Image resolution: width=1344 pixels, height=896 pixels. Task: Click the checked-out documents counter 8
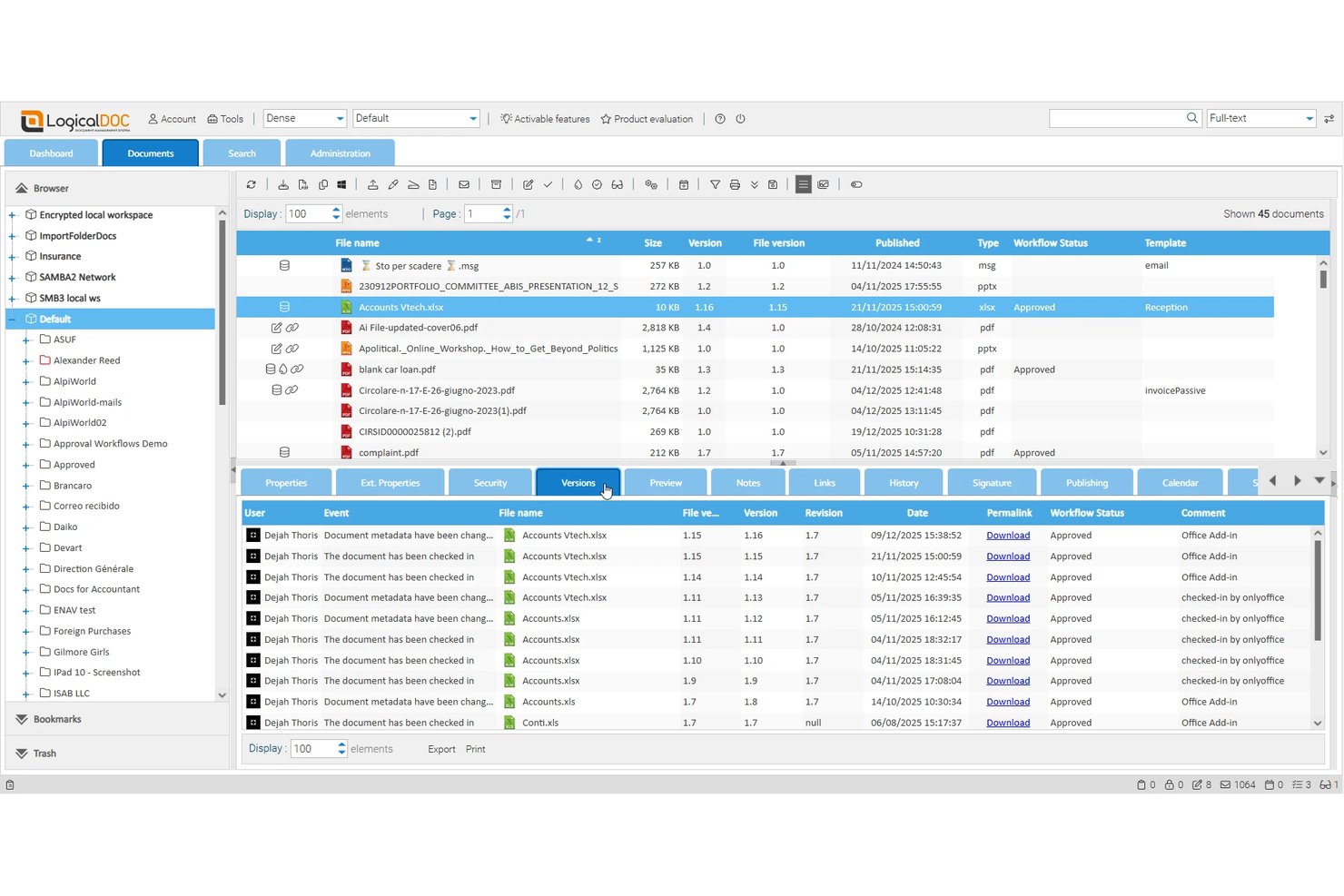1201,785
